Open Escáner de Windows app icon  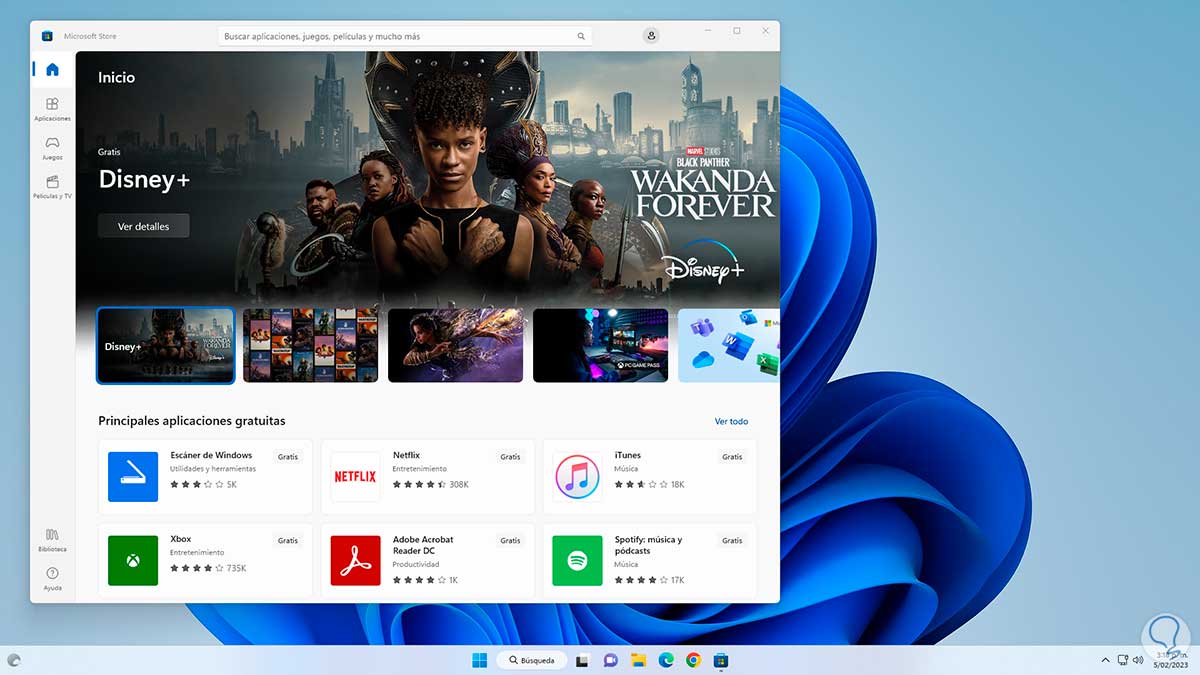pyautogui.click(x=133, y=477)
